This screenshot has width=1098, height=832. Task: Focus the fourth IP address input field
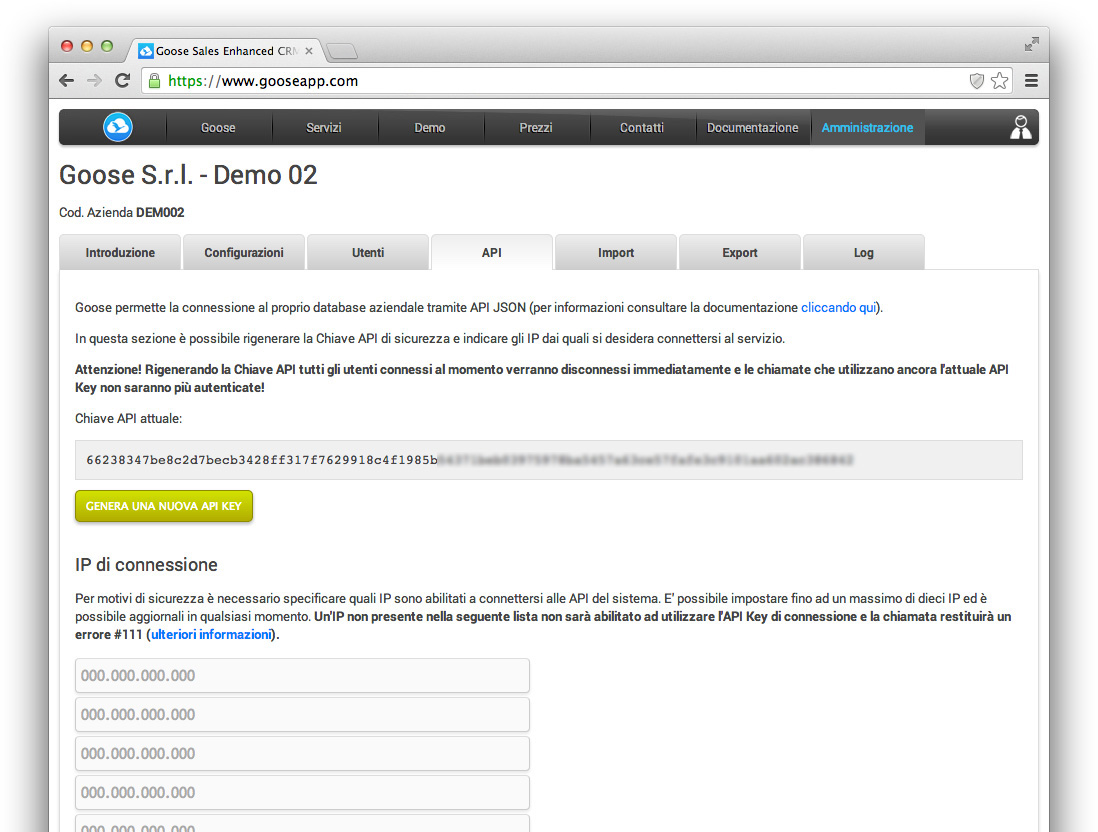click(x=303, y=793)
